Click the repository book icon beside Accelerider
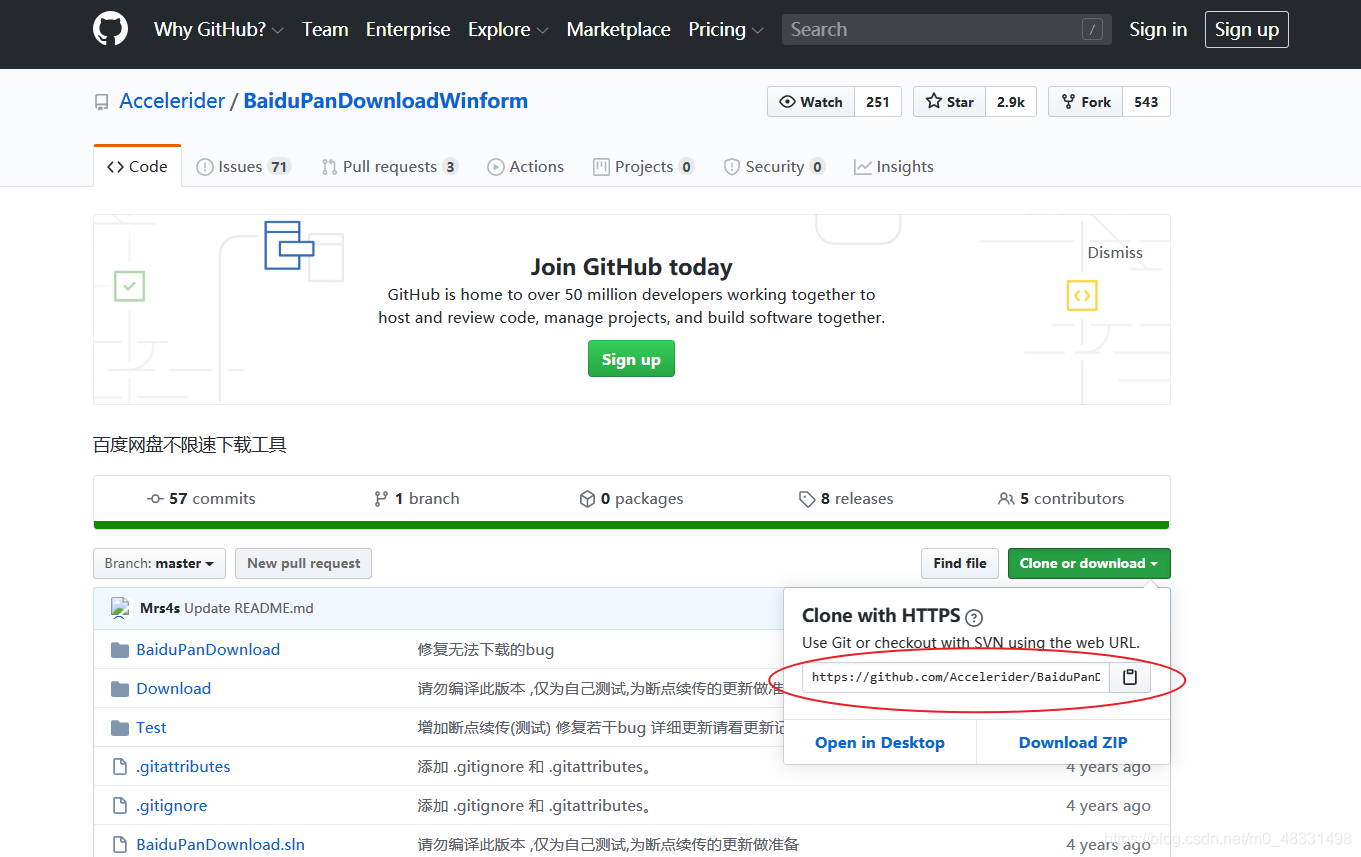This screenshot has height=857, width=1361. click(101, 102)
